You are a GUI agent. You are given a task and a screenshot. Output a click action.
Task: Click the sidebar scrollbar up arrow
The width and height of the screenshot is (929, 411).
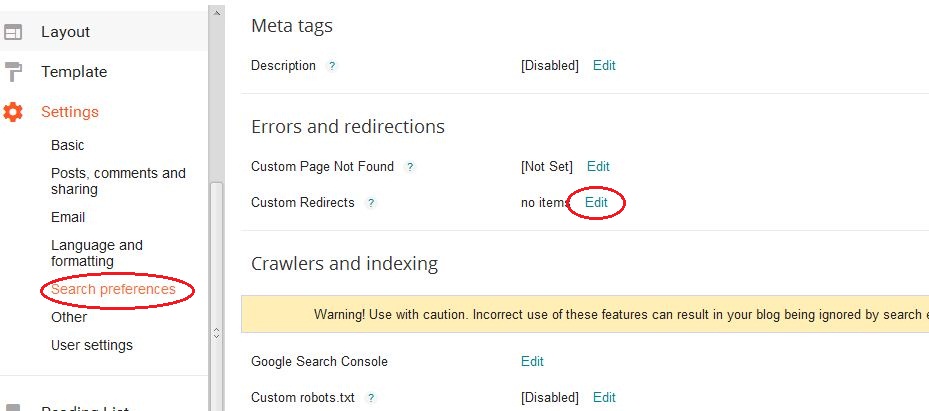point(216,12)
